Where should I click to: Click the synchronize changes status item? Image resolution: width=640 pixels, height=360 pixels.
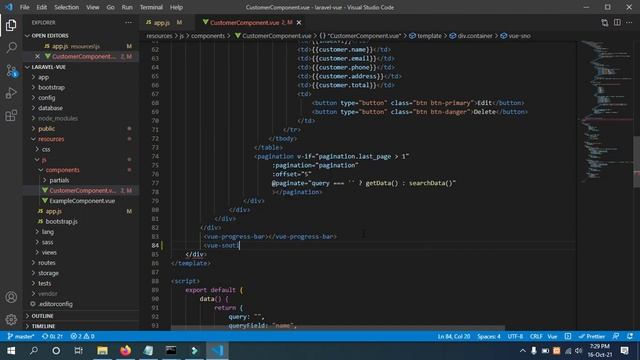coord(52,336)
